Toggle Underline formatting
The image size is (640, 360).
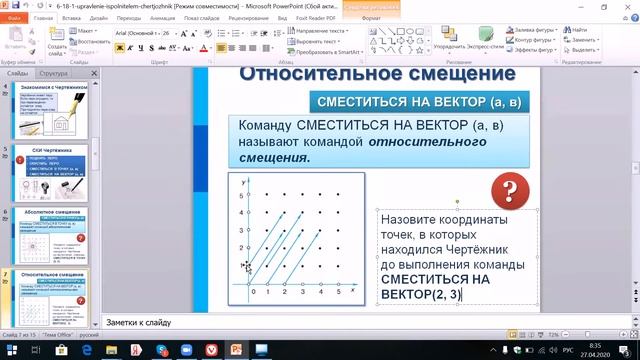click(141, 48)
